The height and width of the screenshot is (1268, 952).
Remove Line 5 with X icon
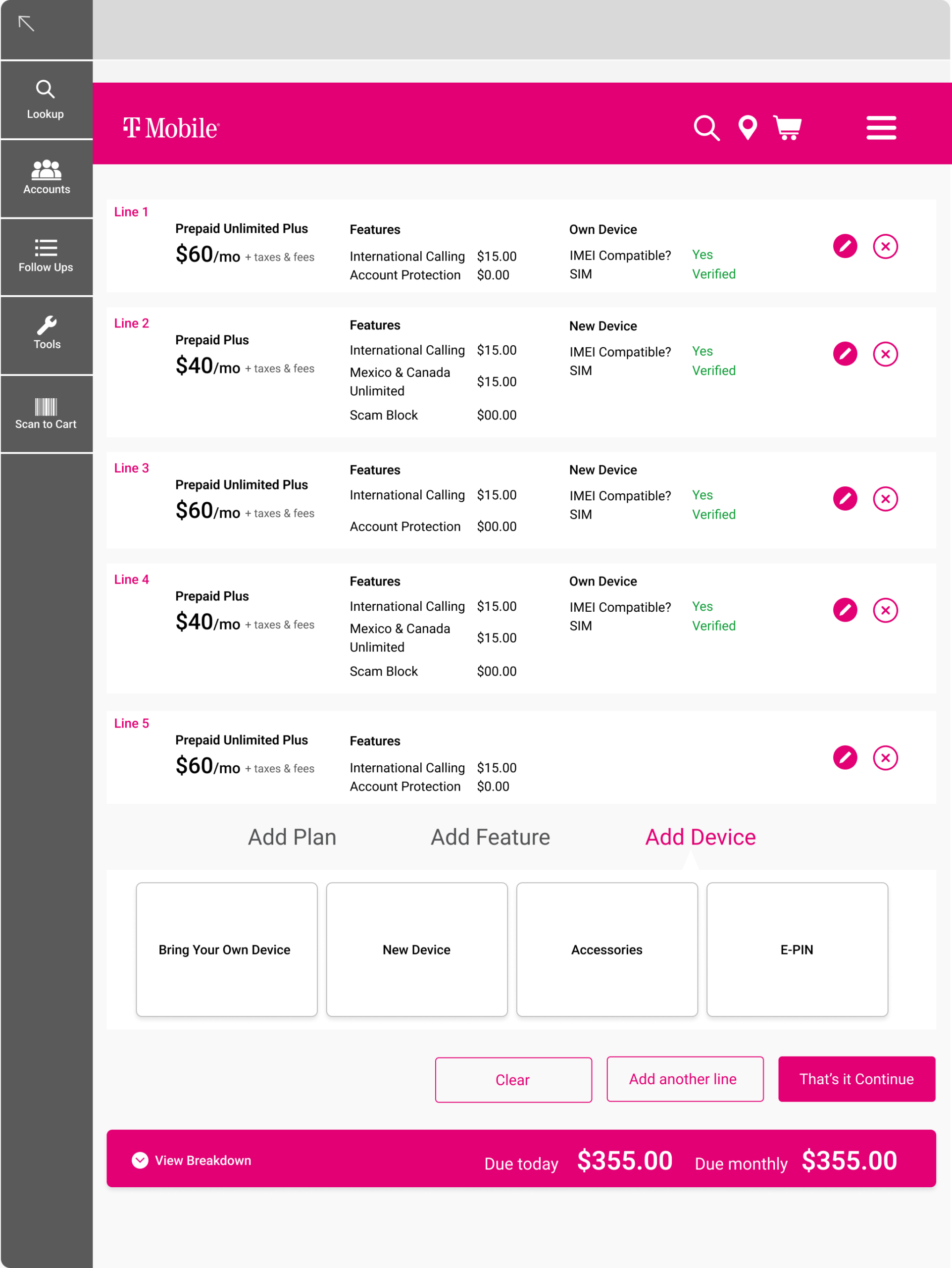885,758
